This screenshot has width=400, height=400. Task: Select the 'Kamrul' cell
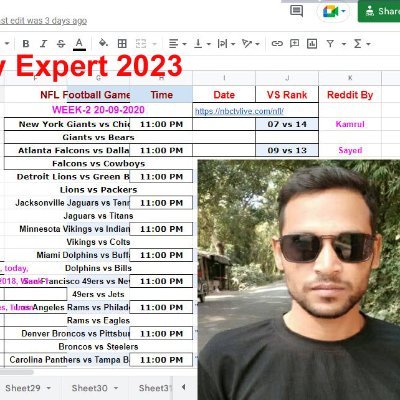coord(350,124)
